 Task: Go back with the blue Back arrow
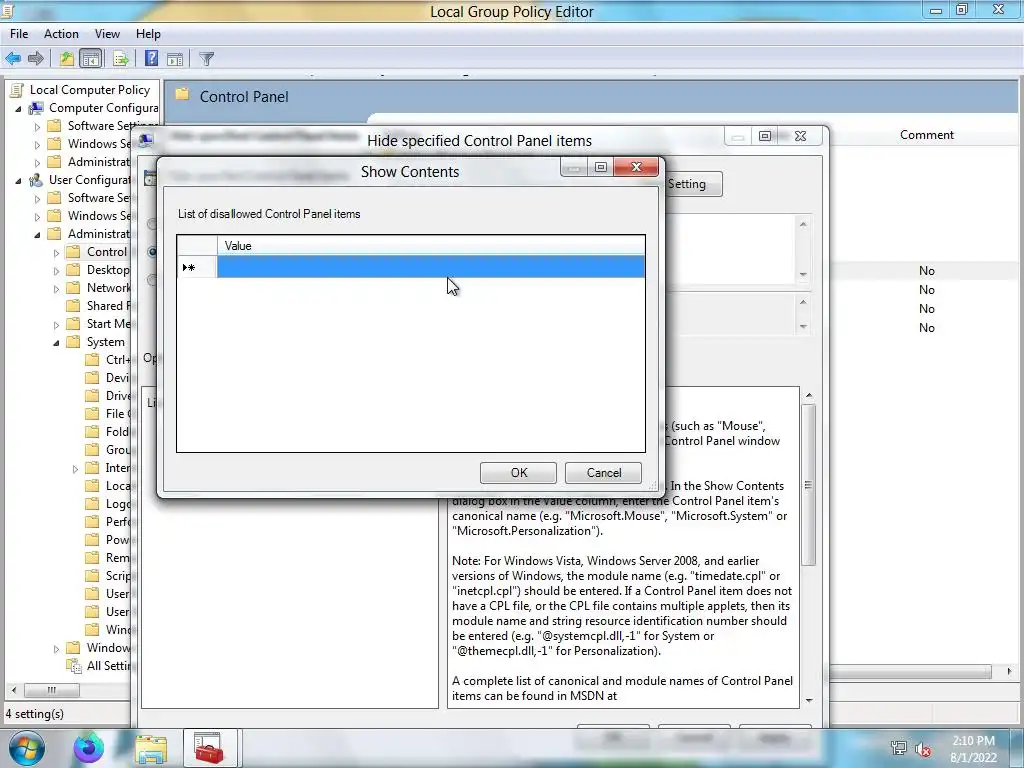[x=12, y=59]
